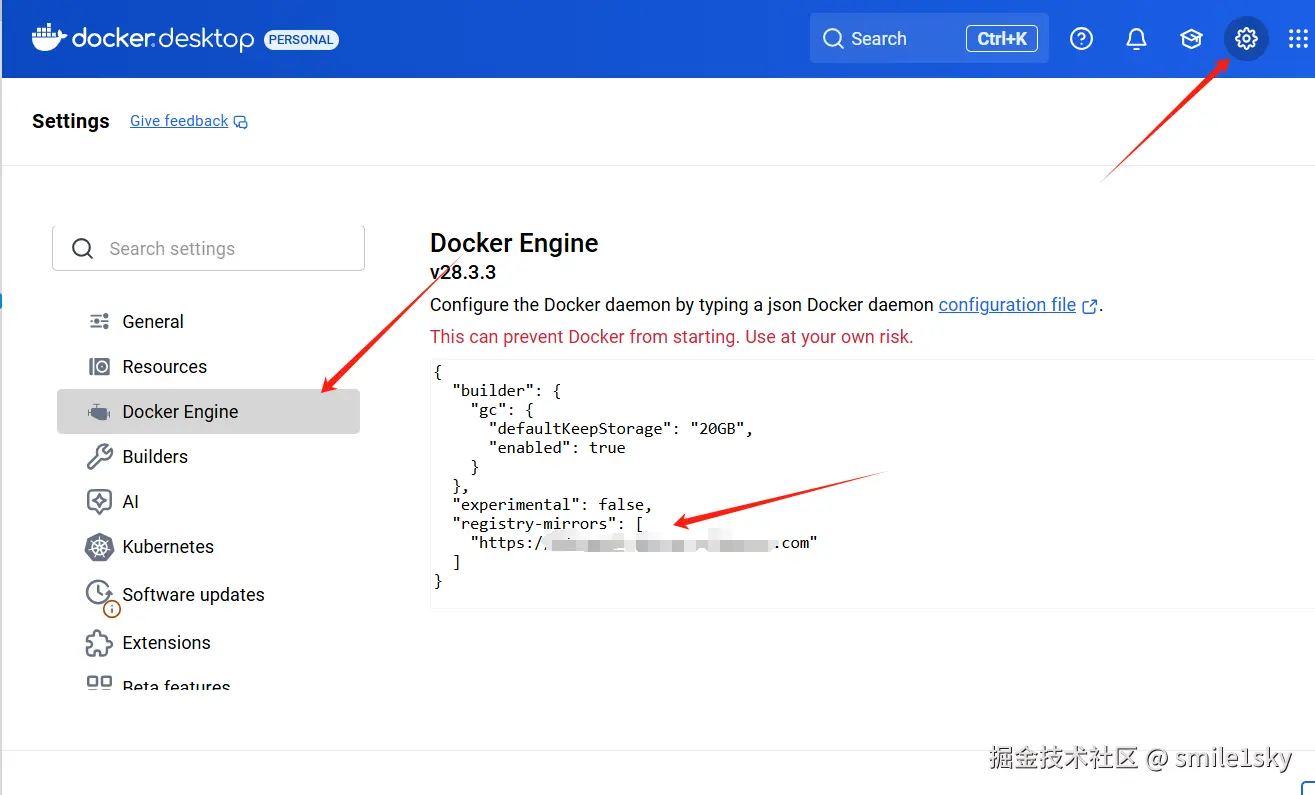Click the Ctrl+K shortcut badge
The width and height of the screenshot is (1315, 795).
[1001, 39]
